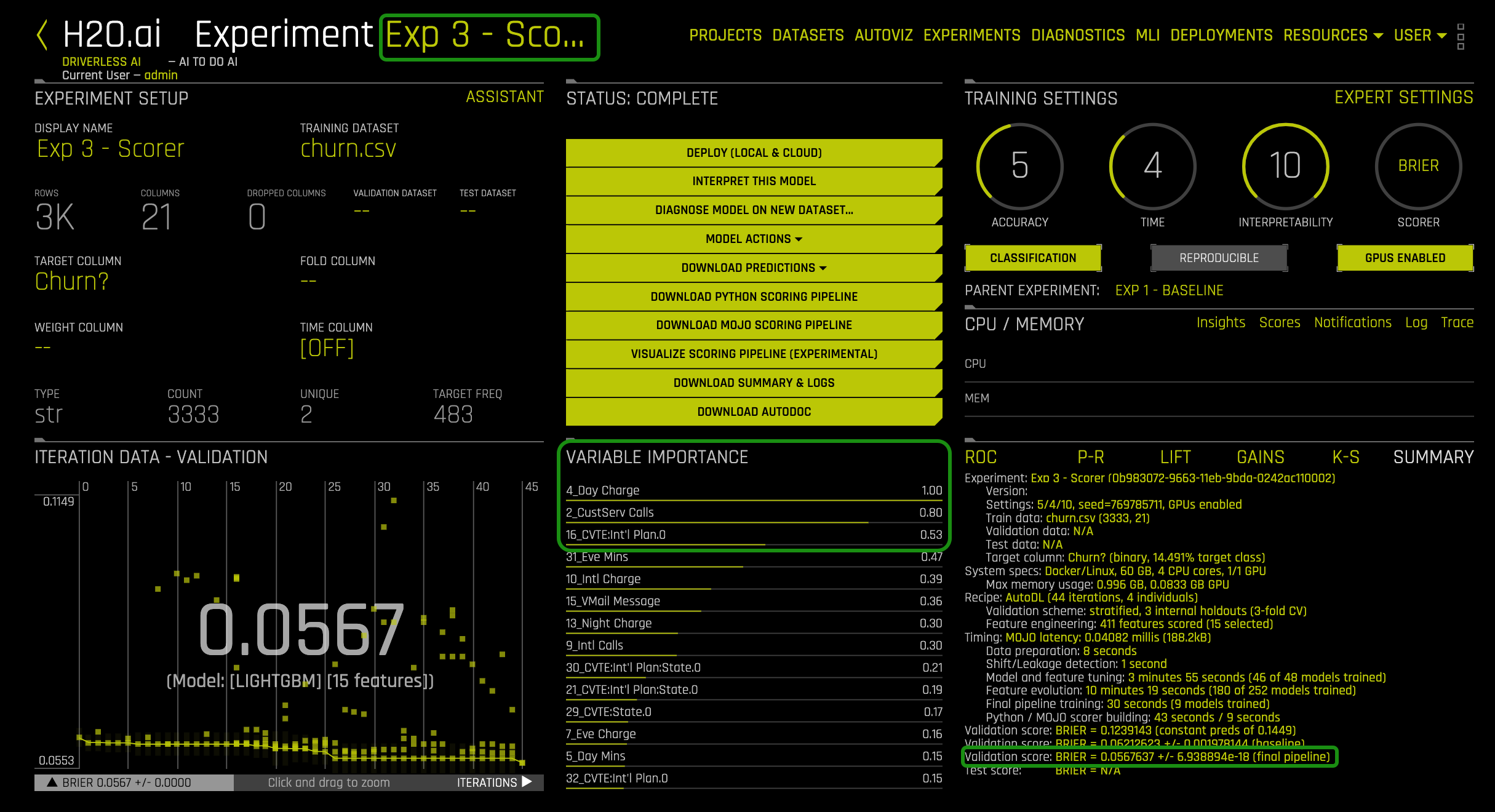The image size is (1495, 812).
Task: Click DEPLOY (LOCAL & CLOUD) button
Action: pyautogui.click(x=754, y=153)
